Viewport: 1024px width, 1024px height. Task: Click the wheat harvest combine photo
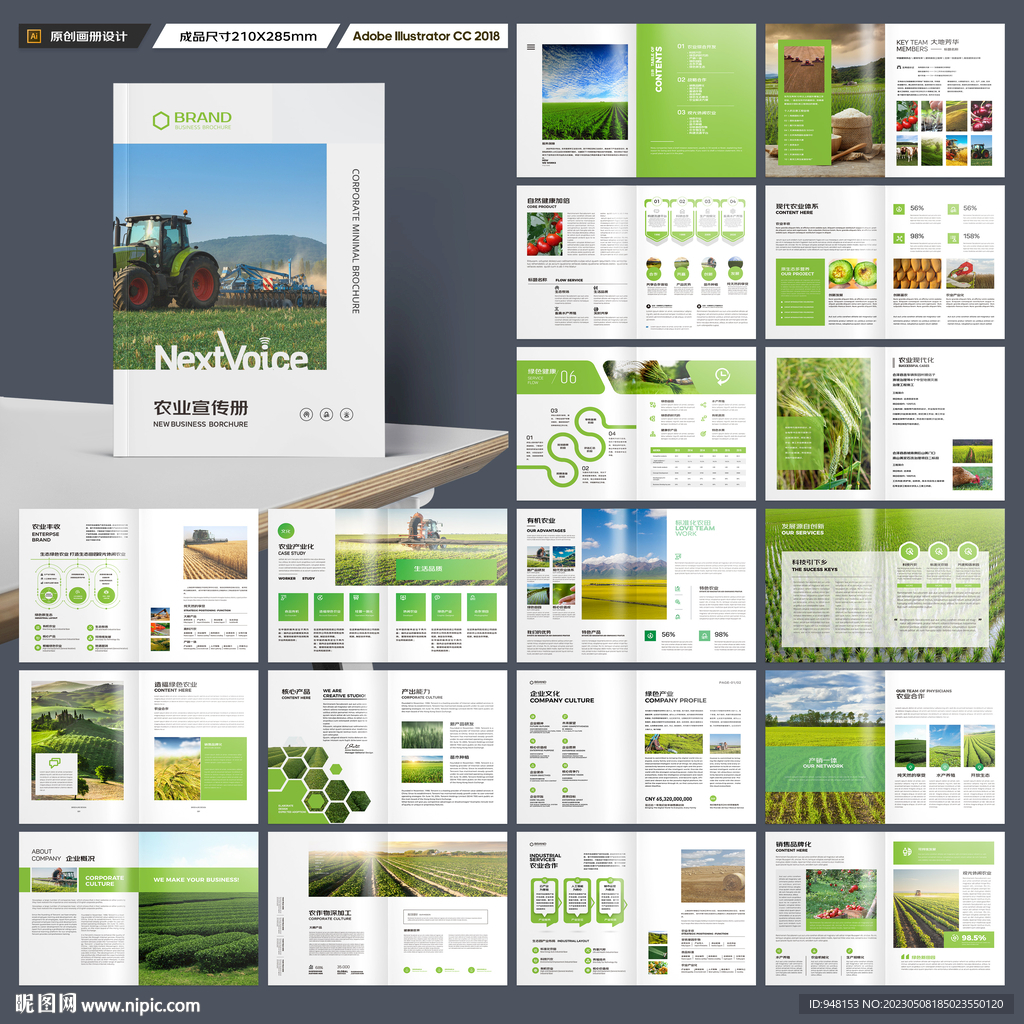215,553
